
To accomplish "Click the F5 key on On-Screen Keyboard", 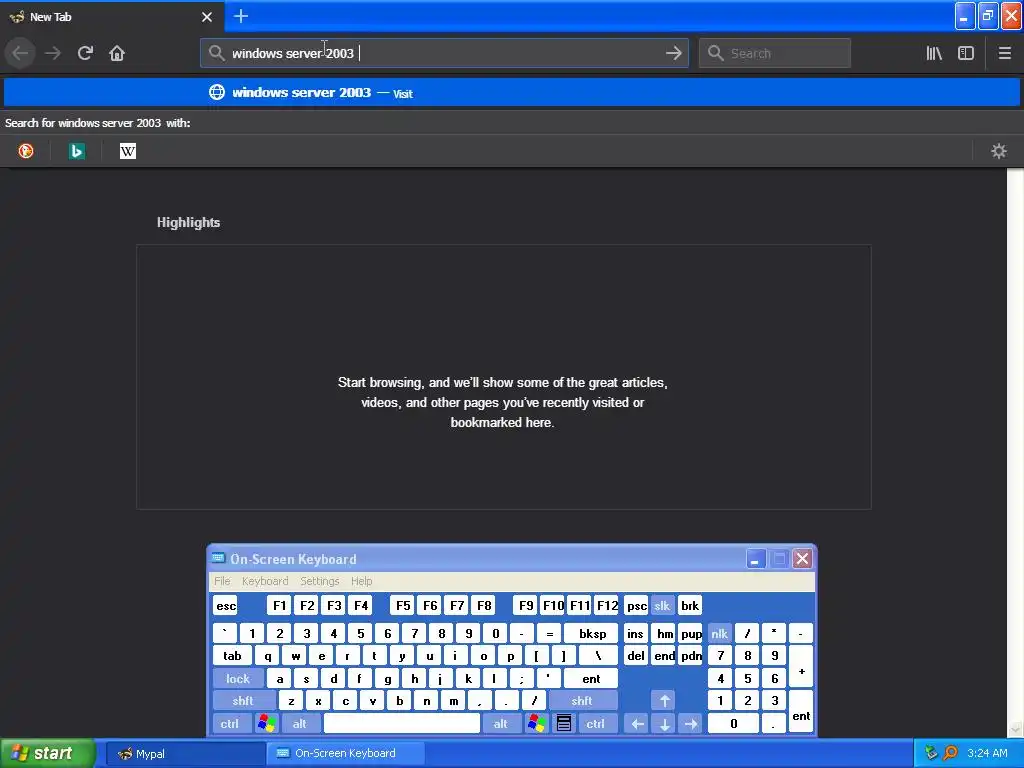I will click(x=403, y=605).
